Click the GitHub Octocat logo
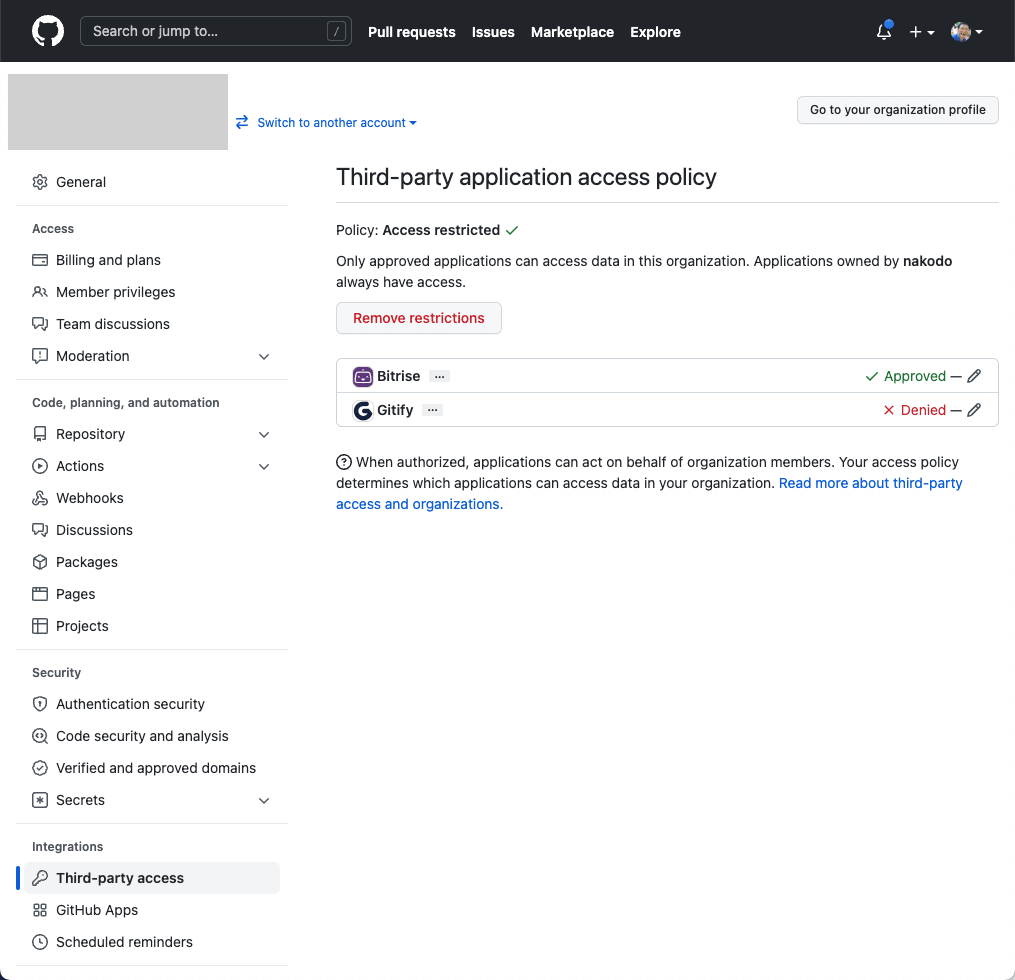 [48, 31]
